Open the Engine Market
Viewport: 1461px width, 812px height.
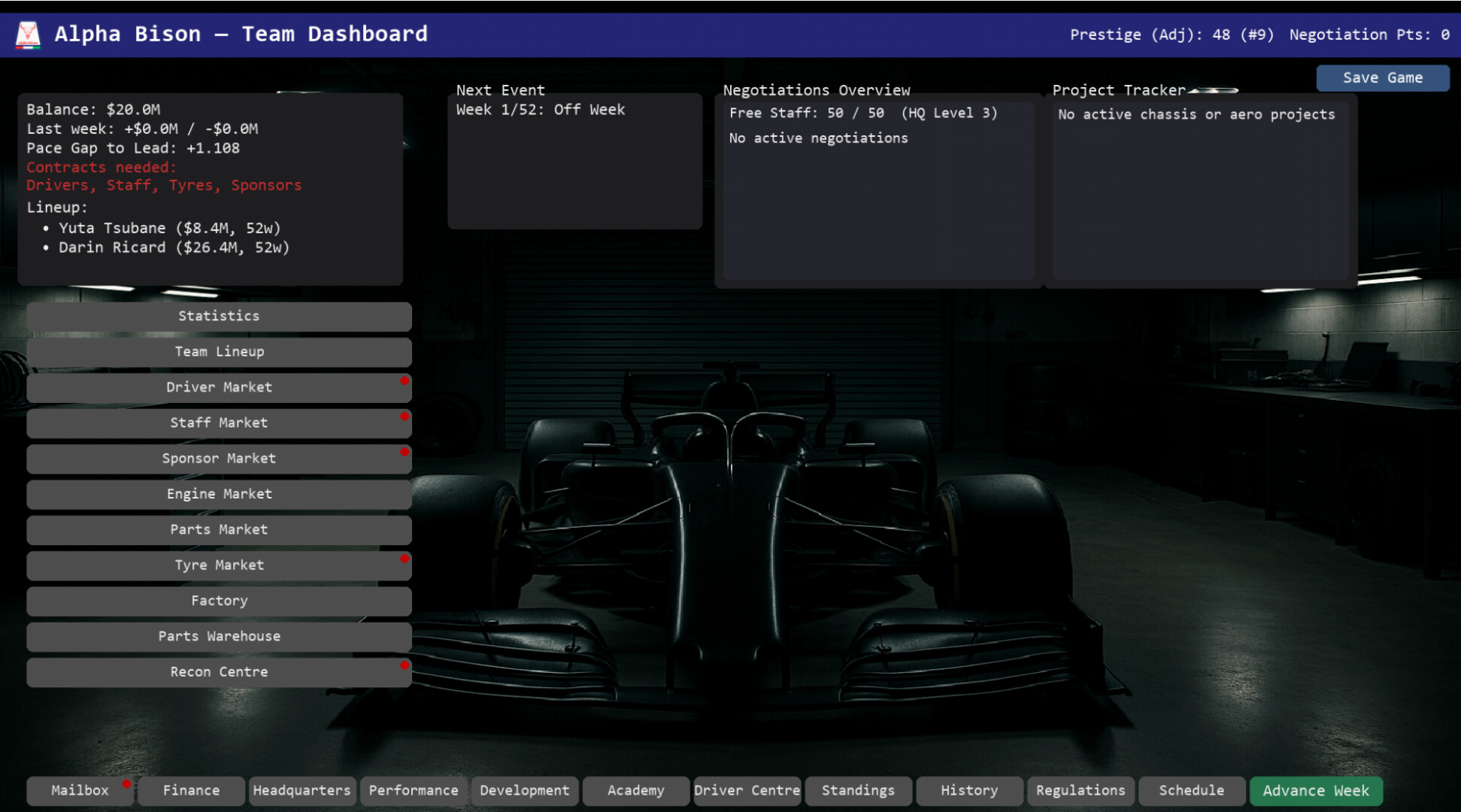click(x=219, y=494)
